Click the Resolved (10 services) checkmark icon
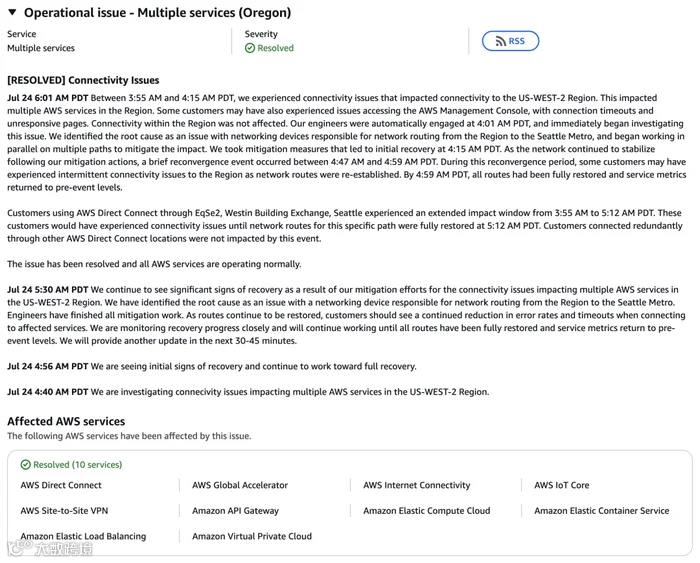This screenshot has height=563, width=700. pyautogui.click(x=25, y=465)
